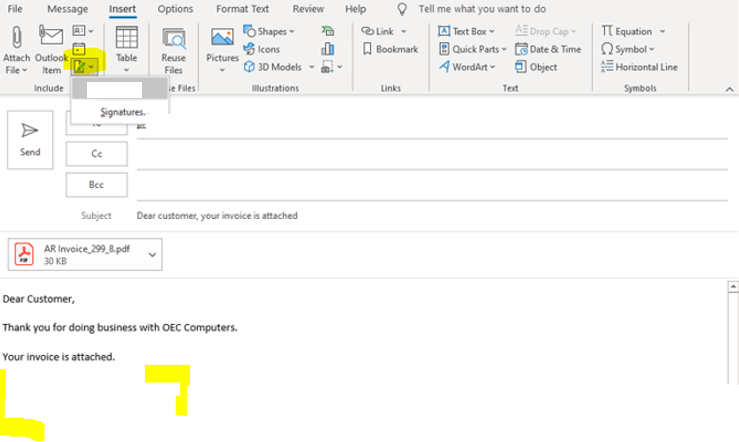Choose Signatures... from the dropdown menu
The width and height of the screenshot is (739, 442).
tap(124, 112)
